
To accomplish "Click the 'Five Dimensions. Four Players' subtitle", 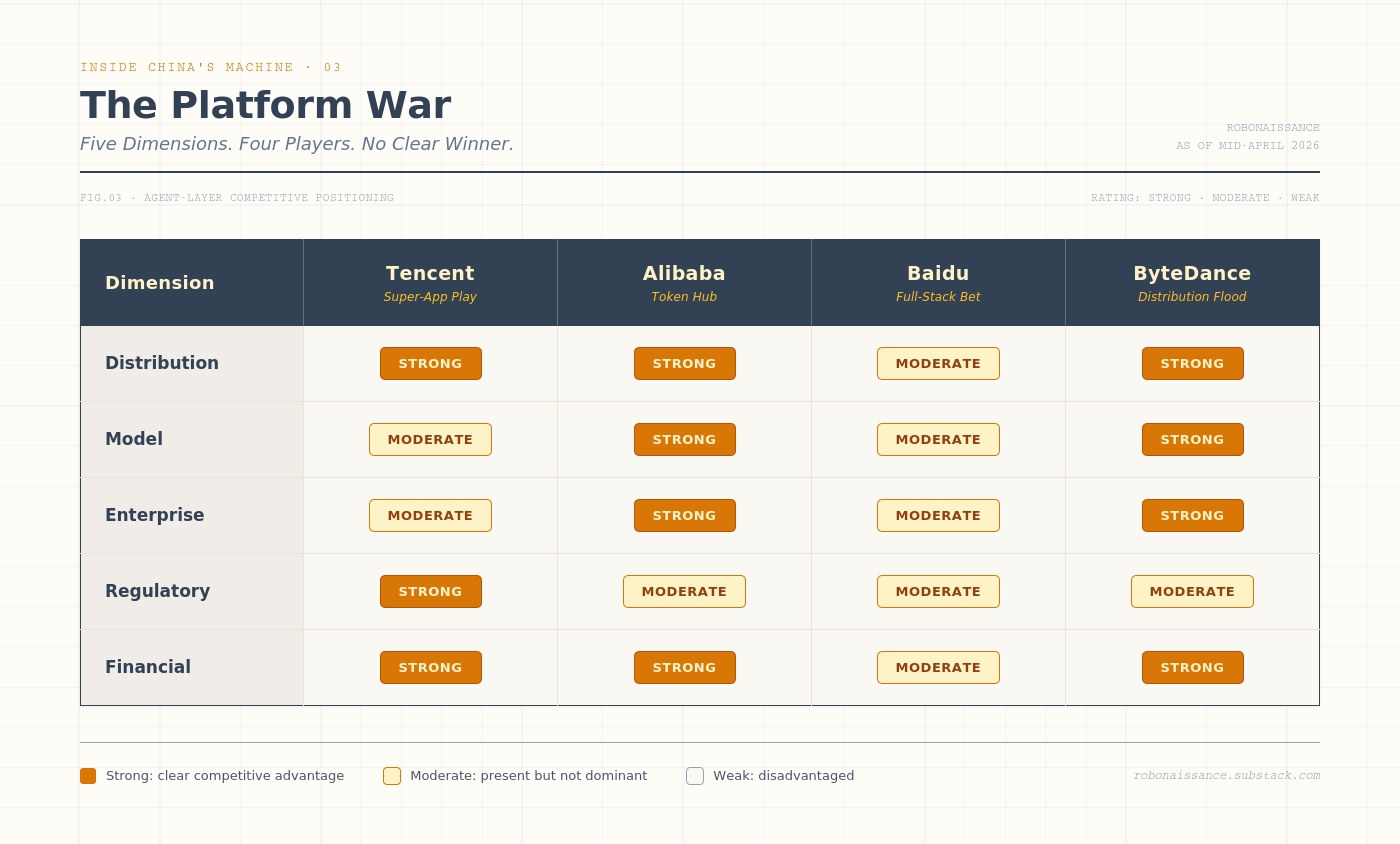I will point(297,144).
